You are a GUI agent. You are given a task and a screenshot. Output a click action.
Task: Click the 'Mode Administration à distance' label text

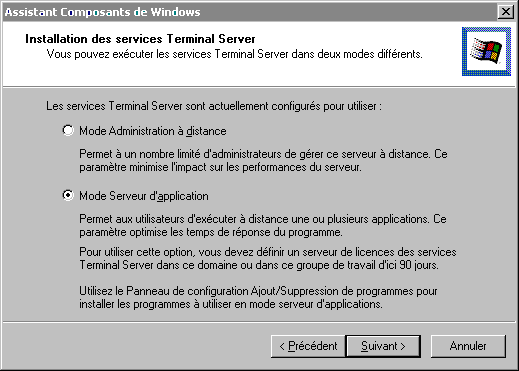pyautogui.click(x=153, y=131)
